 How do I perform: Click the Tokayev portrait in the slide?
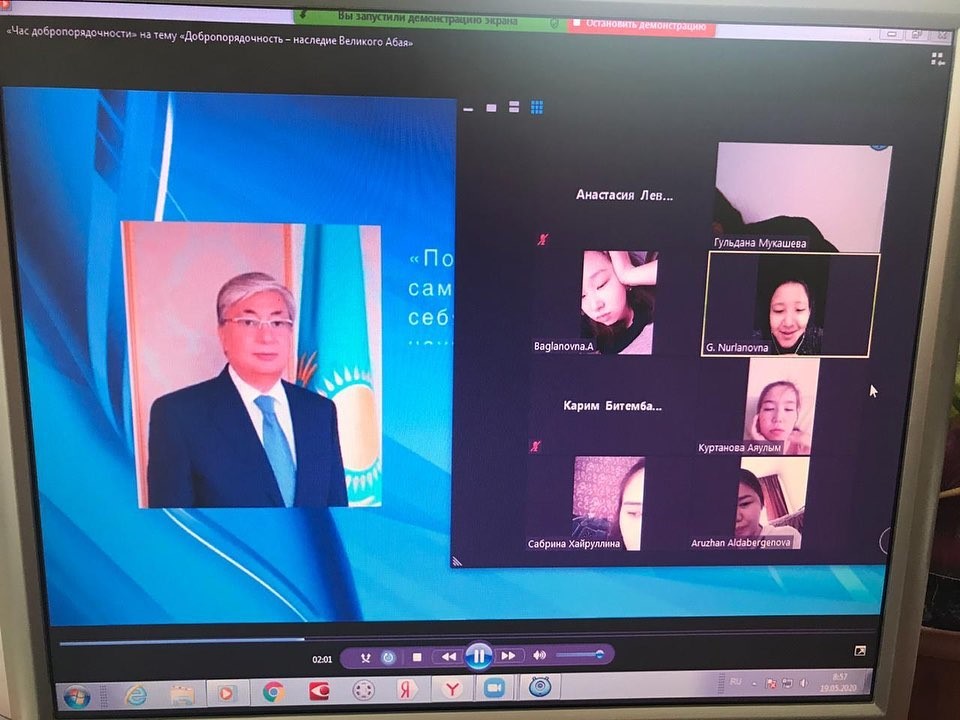252,365
